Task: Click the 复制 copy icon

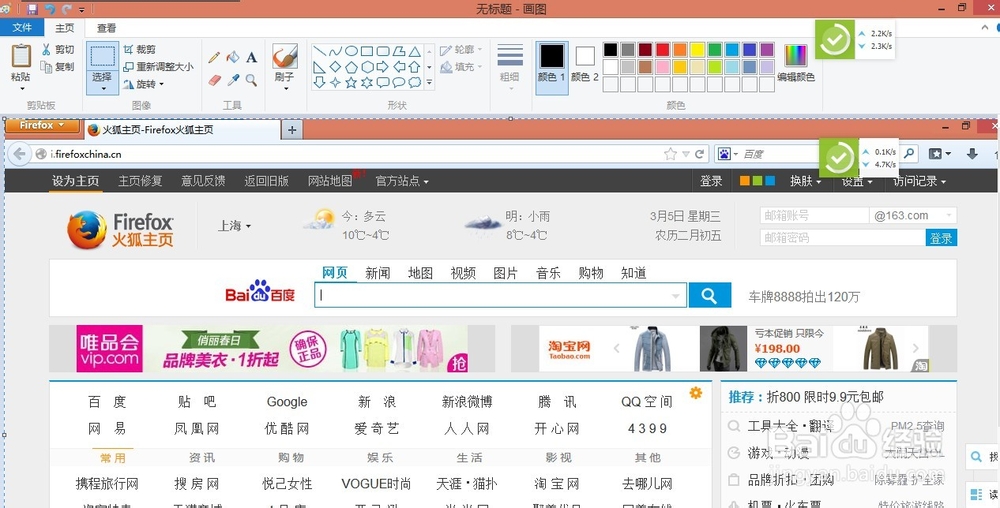Action: [46, 66]
